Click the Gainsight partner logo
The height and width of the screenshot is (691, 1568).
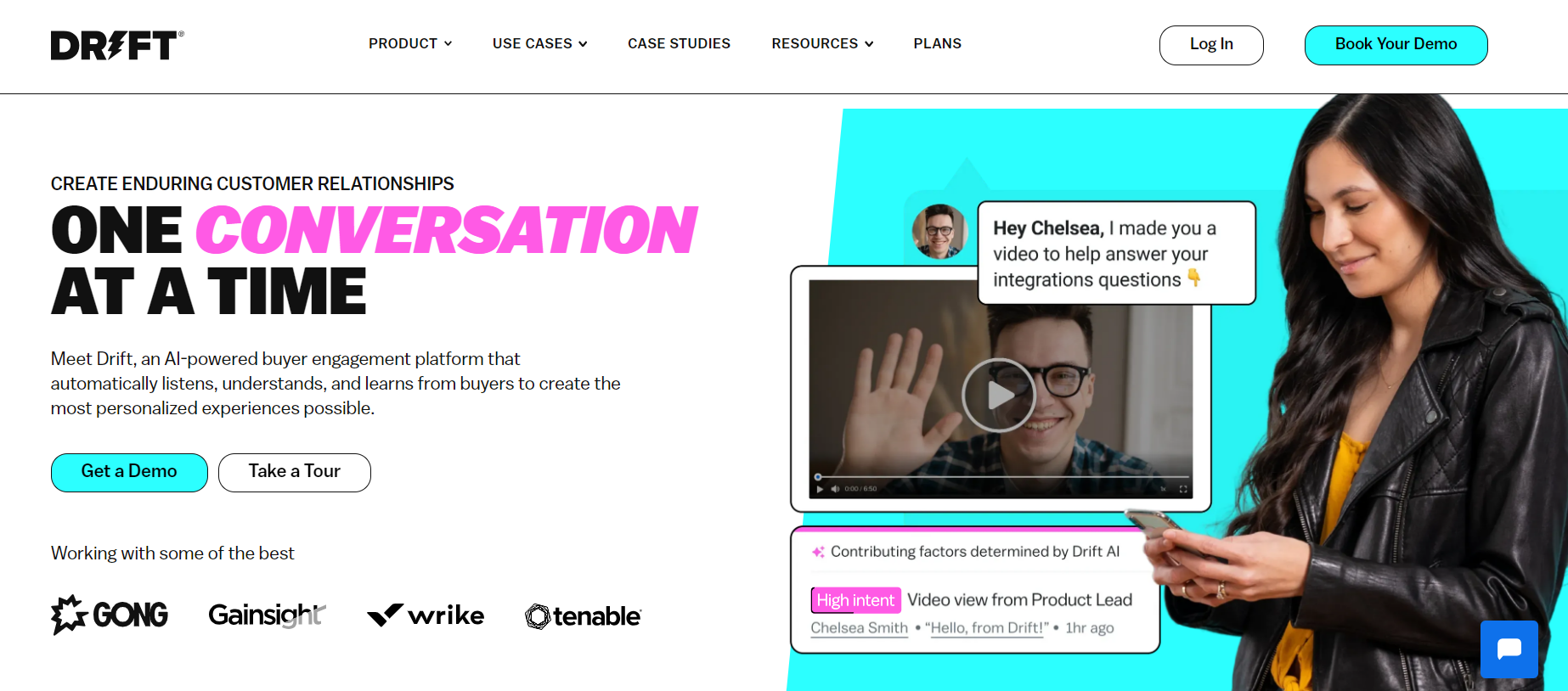[x=267, y=615]
